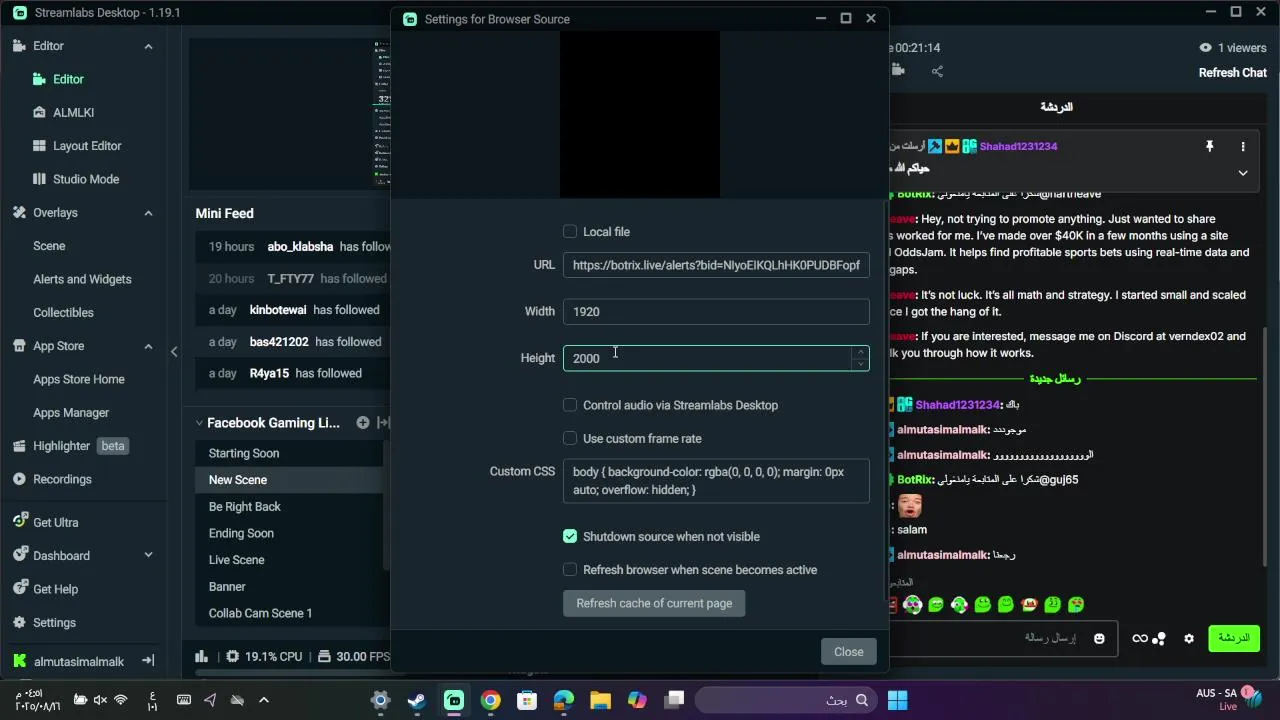Open Apps Store Home
Viewport: 1280px width, 720px height.
[79, 380]
